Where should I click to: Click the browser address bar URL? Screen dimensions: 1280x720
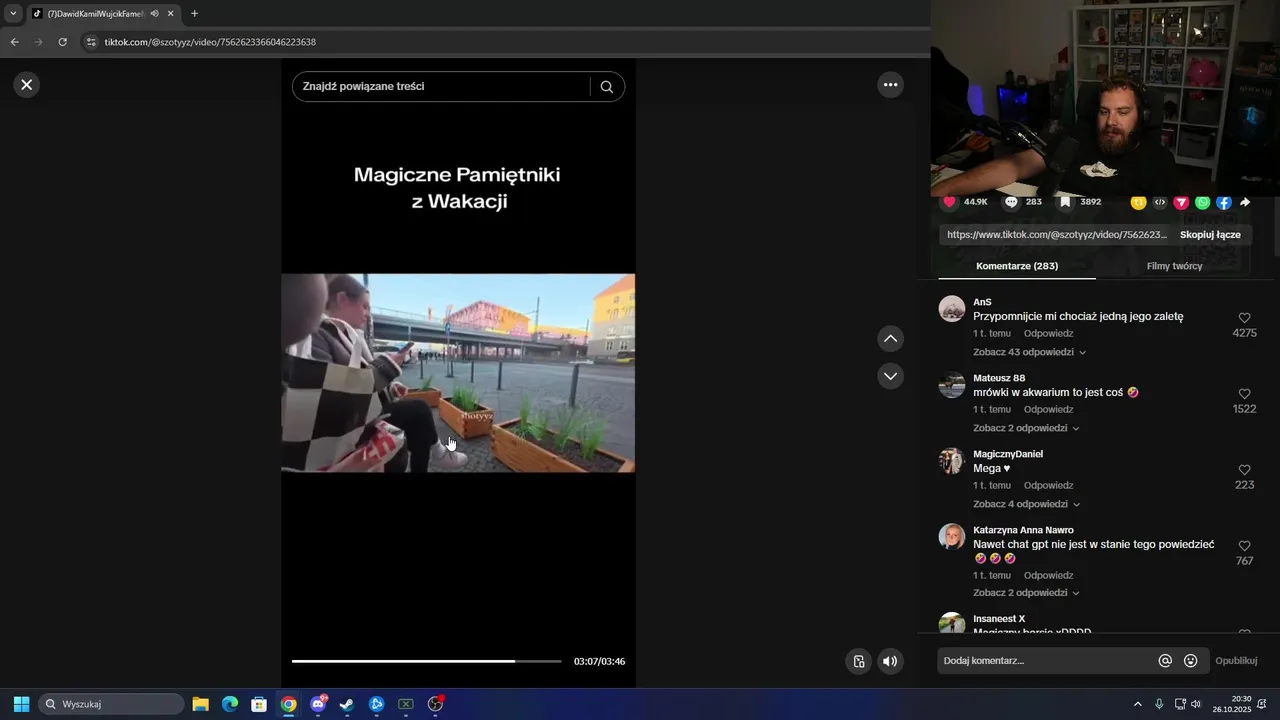pos(210,42)
